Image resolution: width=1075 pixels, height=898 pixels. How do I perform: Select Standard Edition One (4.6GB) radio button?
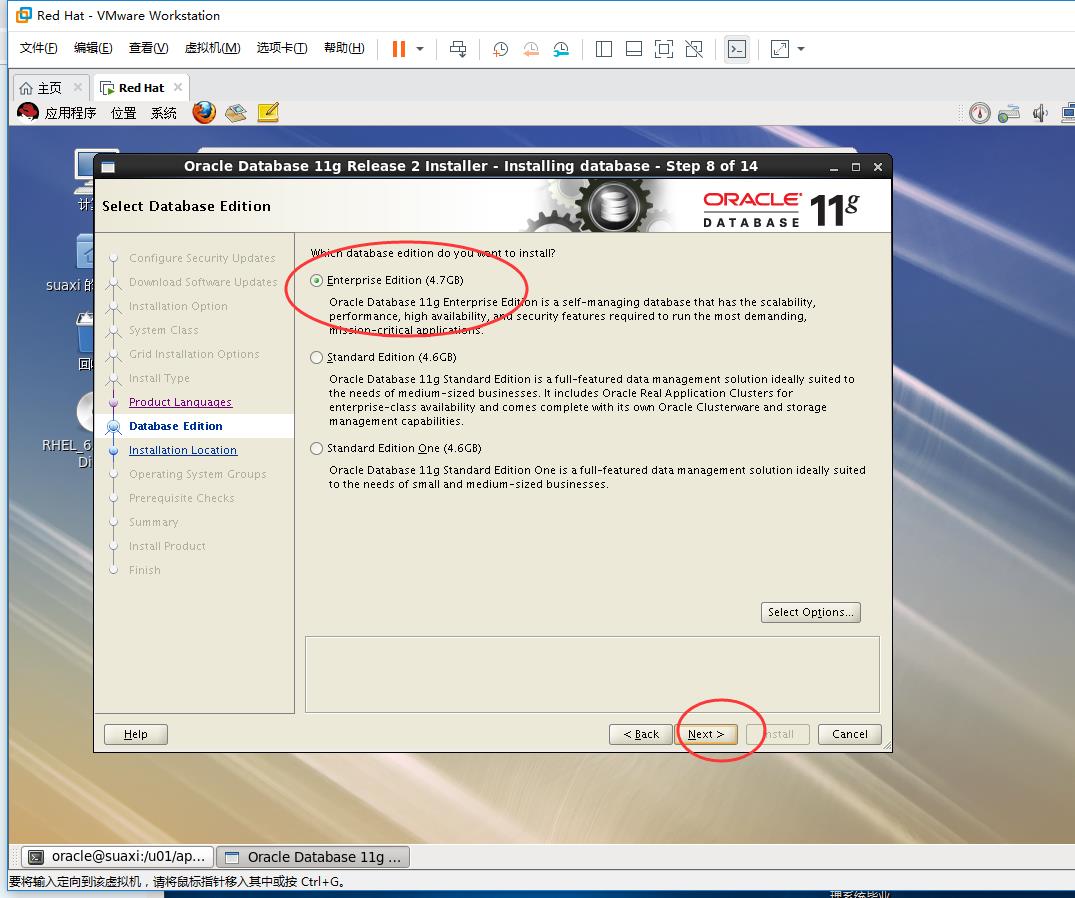coord(316,448)
